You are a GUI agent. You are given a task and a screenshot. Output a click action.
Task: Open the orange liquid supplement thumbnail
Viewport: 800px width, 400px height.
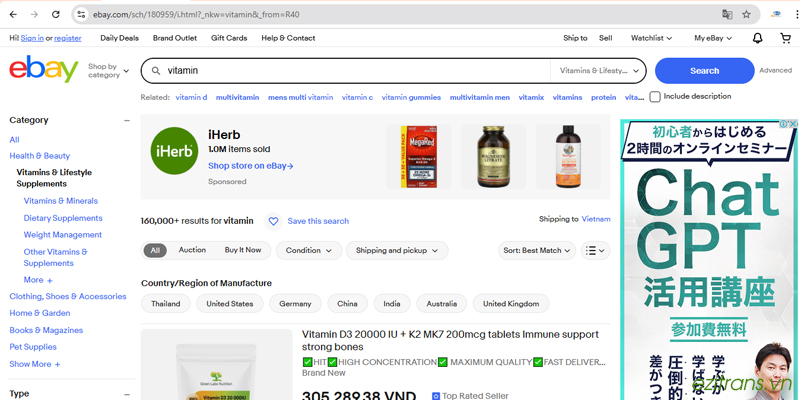pos(568,157)
